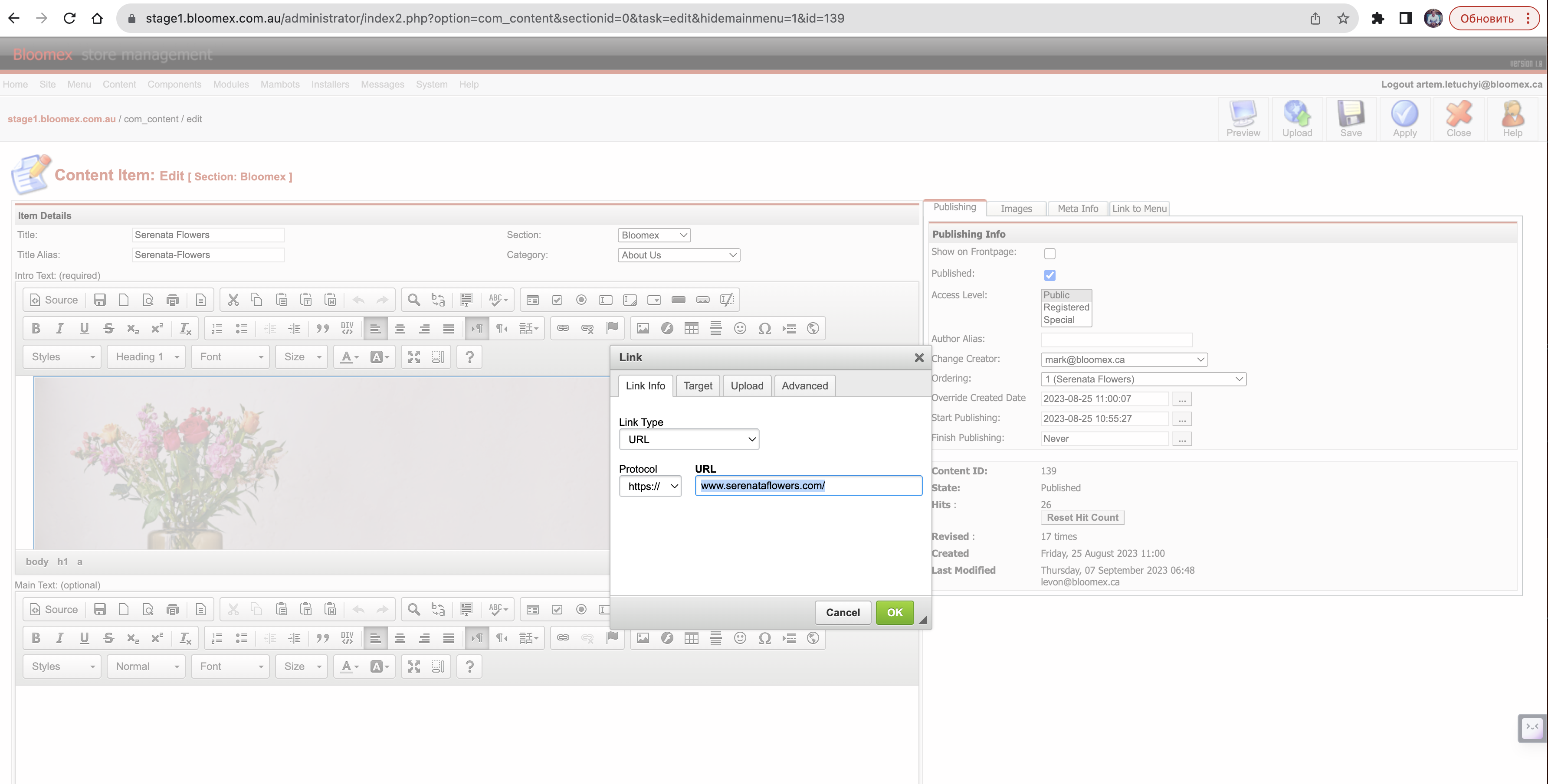Open the Category About Us dropdown
The height and width of the screenshot is (784, 1548).
(679, 255)
